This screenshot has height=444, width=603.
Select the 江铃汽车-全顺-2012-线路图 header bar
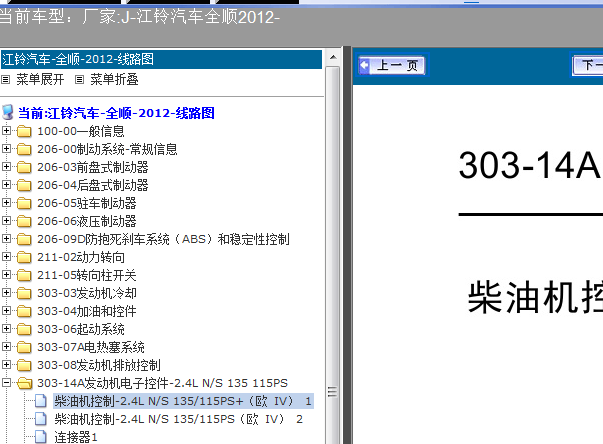click(161, 60)
